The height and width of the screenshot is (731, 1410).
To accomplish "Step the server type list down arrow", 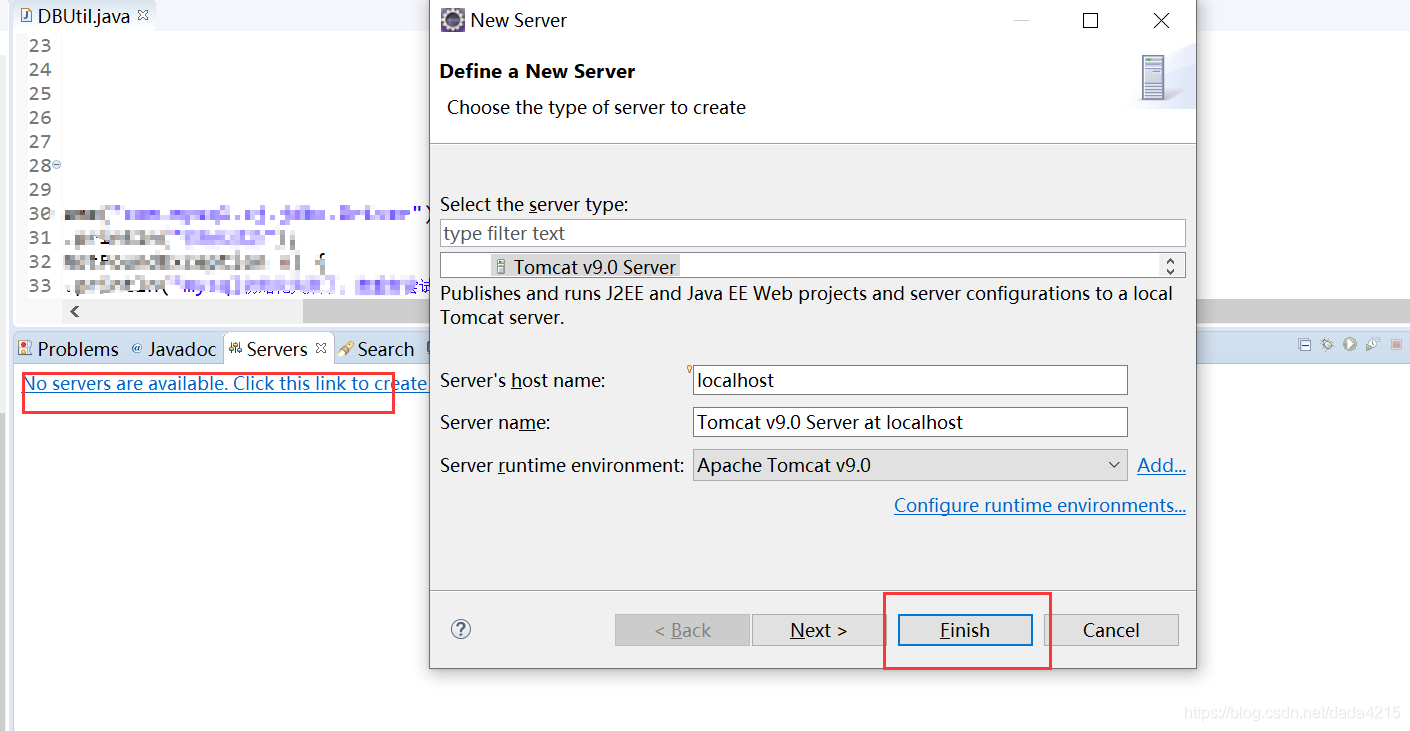I will click(1170, 270).
